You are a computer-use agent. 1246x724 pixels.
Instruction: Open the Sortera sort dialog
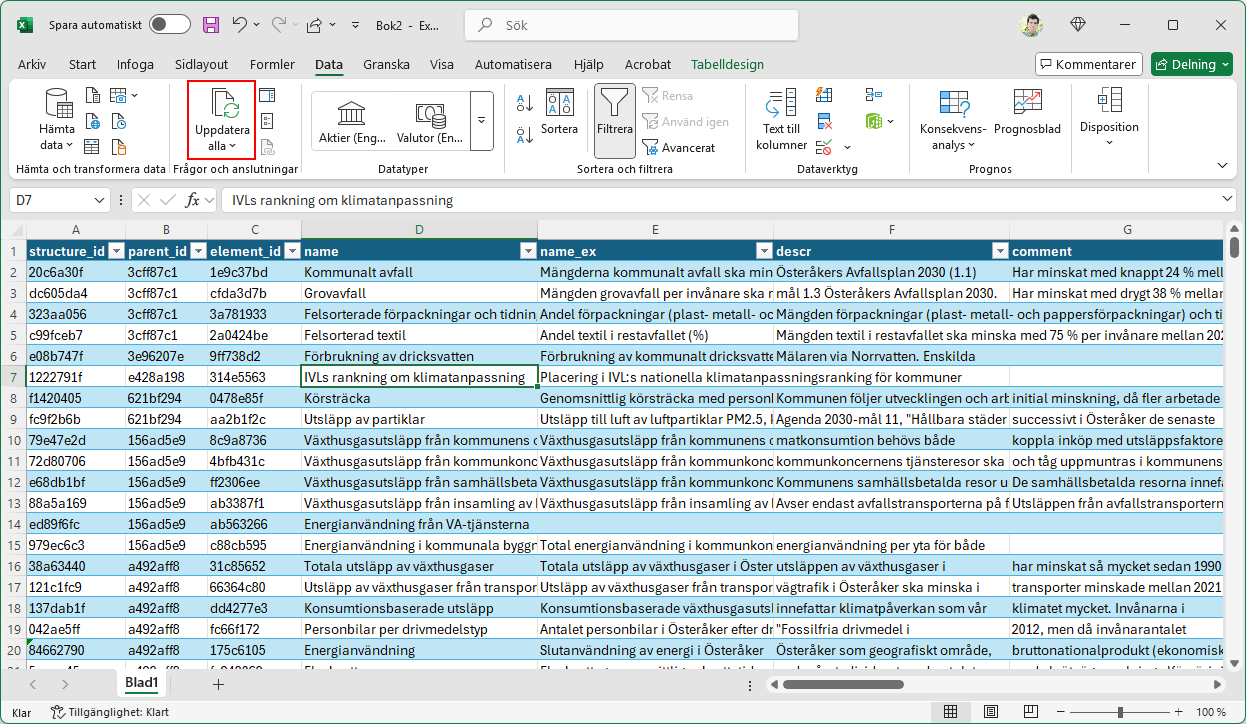[x=559, y=113]
